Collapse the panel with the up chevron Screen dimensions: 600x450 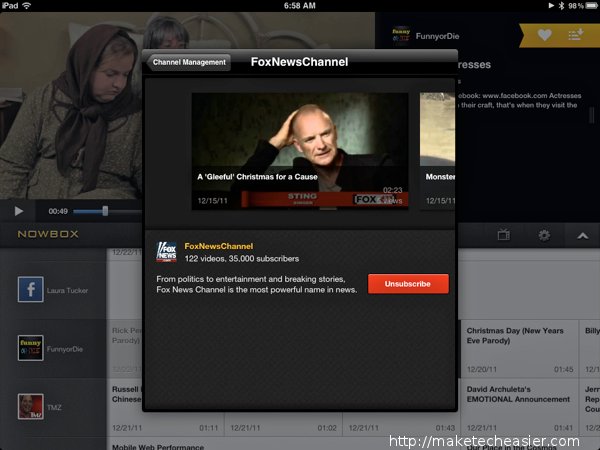[582, 235]
